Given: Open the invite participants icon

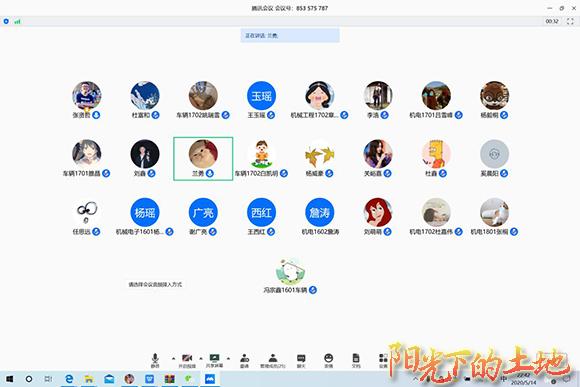Looking at the screenshot, I should pyautogui.click(x=245, y=360).
